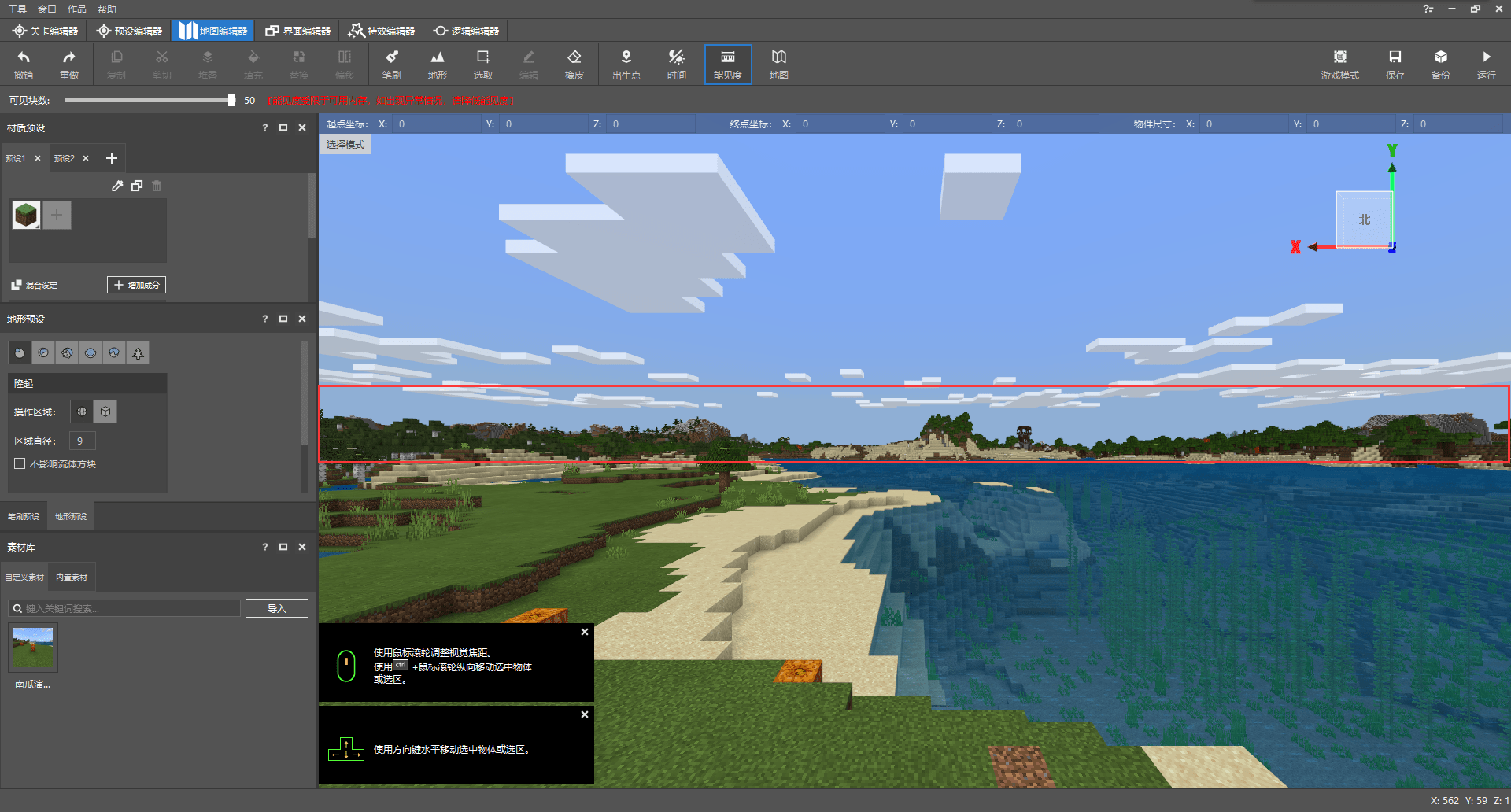This screenshot has width=1511, height=812.
Task: Check the 不影响流体方块 checkbox
Action: (20, 463)
